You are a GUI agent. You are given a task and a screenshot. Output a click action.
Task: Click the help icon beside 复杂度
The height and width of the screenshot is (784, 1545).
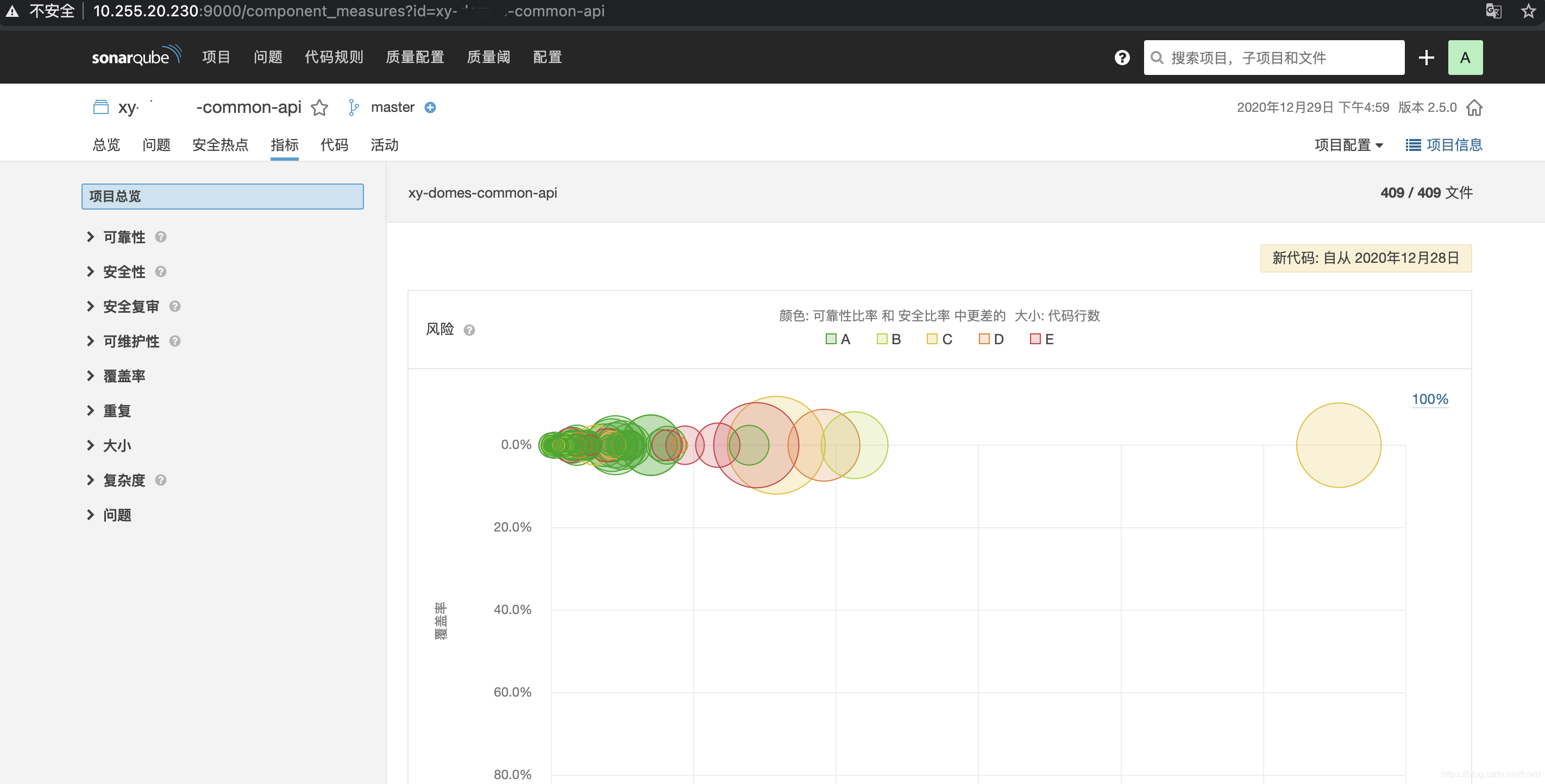coord(160,480)
